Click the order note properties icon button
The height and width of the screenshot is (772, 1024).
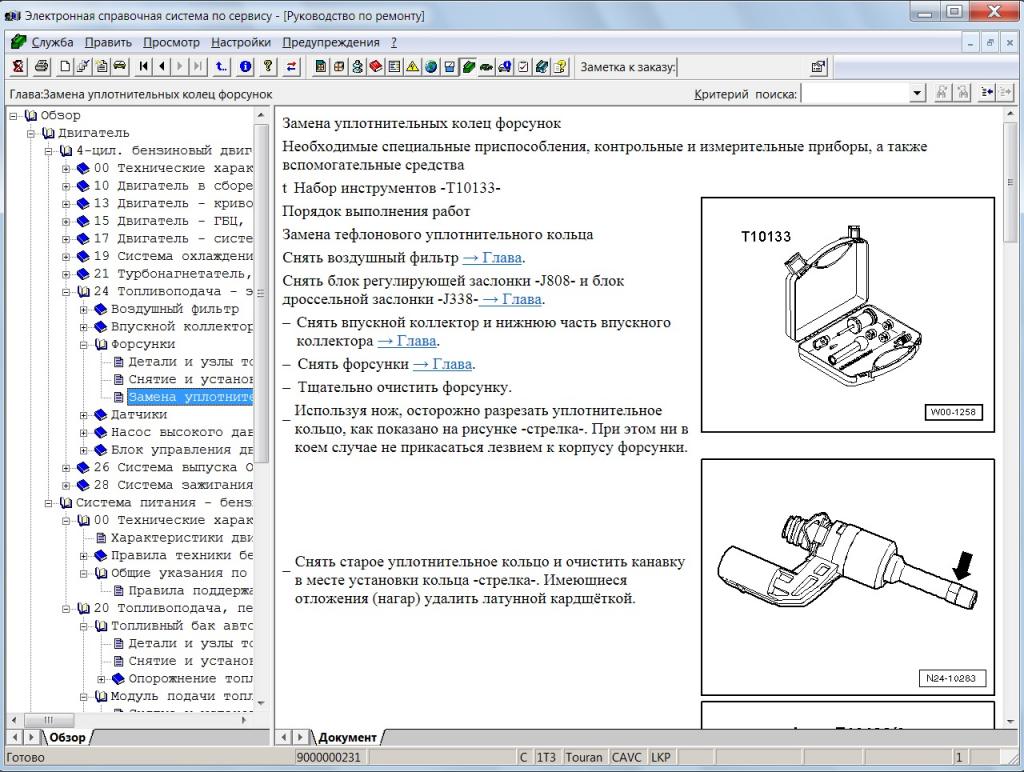tap(818, 67)
